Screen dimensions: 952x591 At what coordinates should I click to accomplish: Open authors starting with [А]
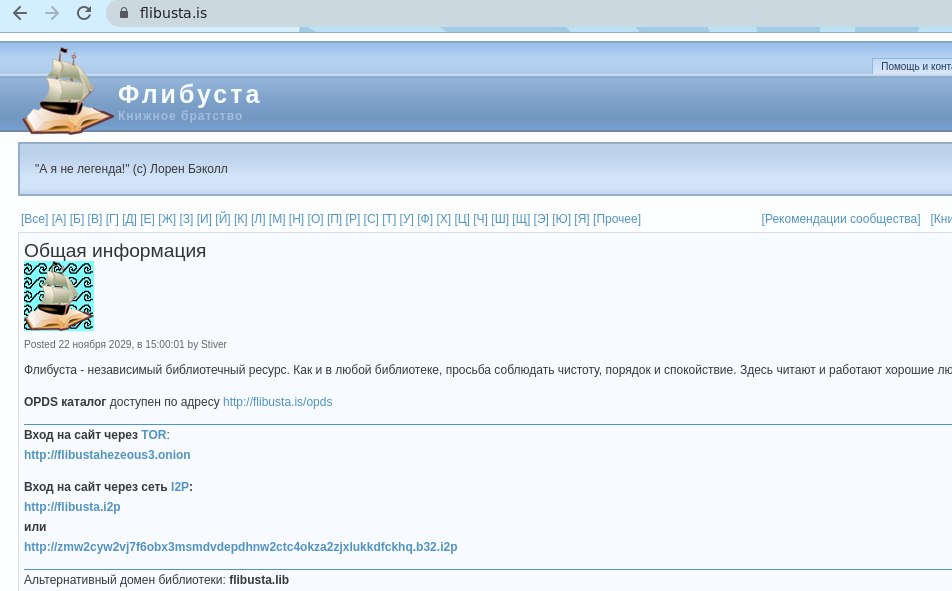click(59, 219)
